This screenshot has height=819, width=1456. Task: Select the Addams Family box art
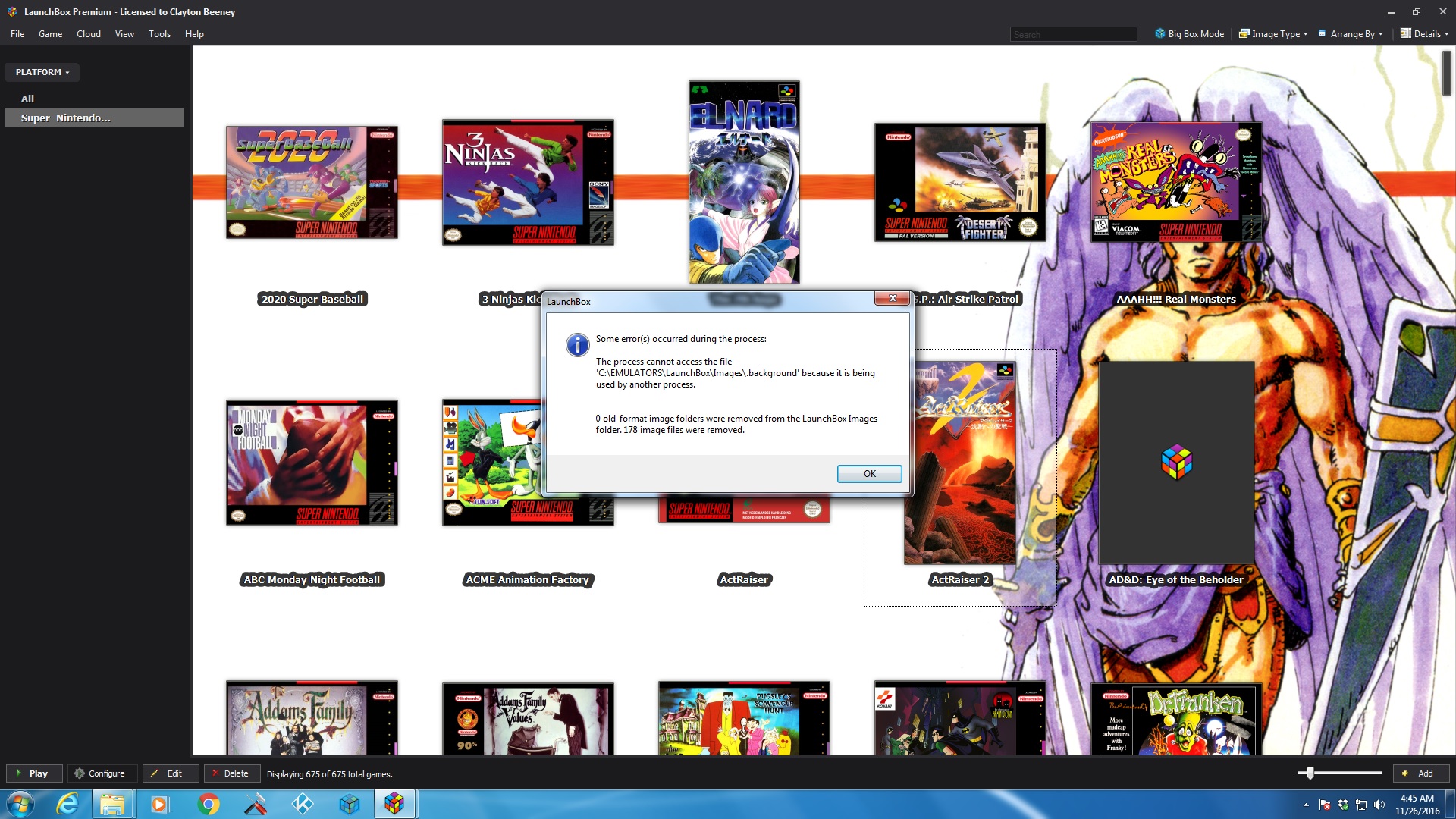point(312,718)
